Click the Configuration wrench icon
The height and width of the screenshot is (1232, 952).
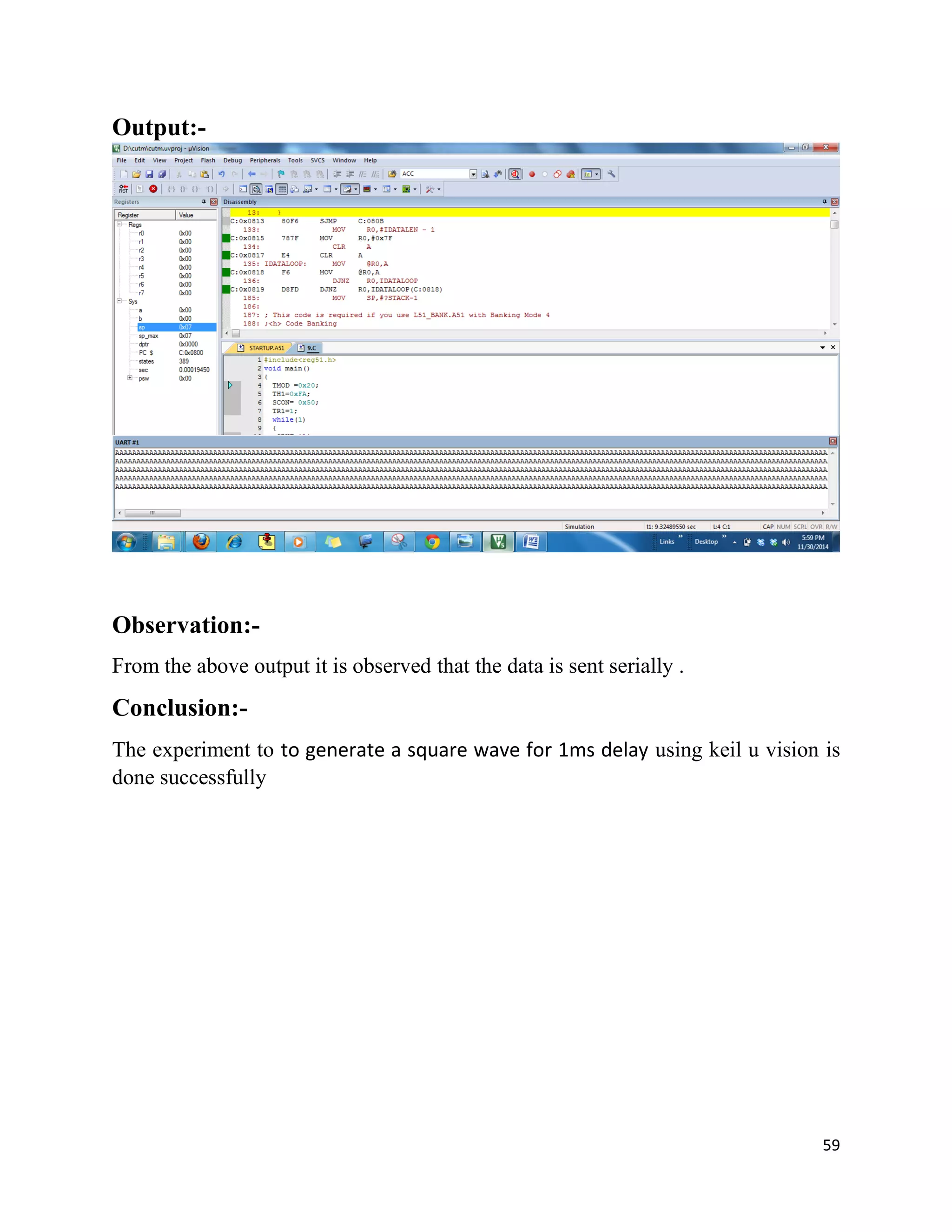tap(611, 174)
